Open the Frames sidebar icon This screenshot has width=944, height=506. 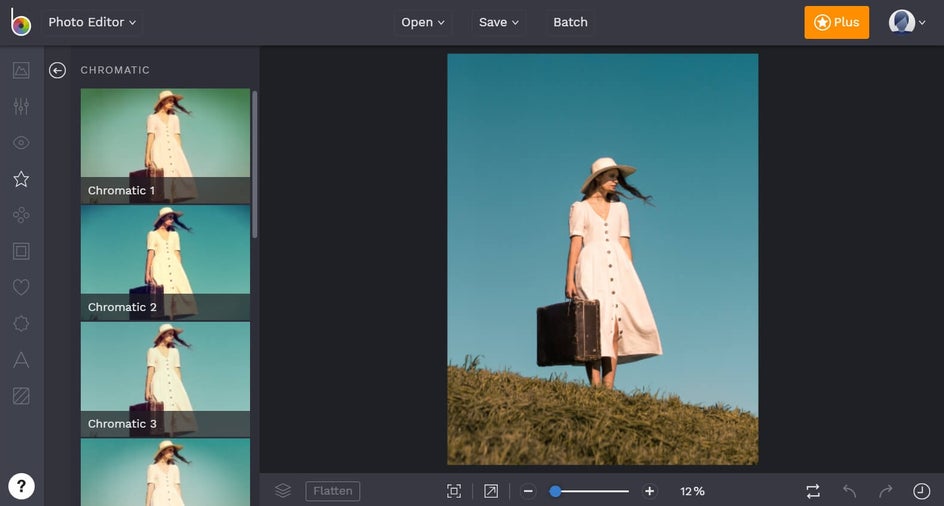coord(21,251)
